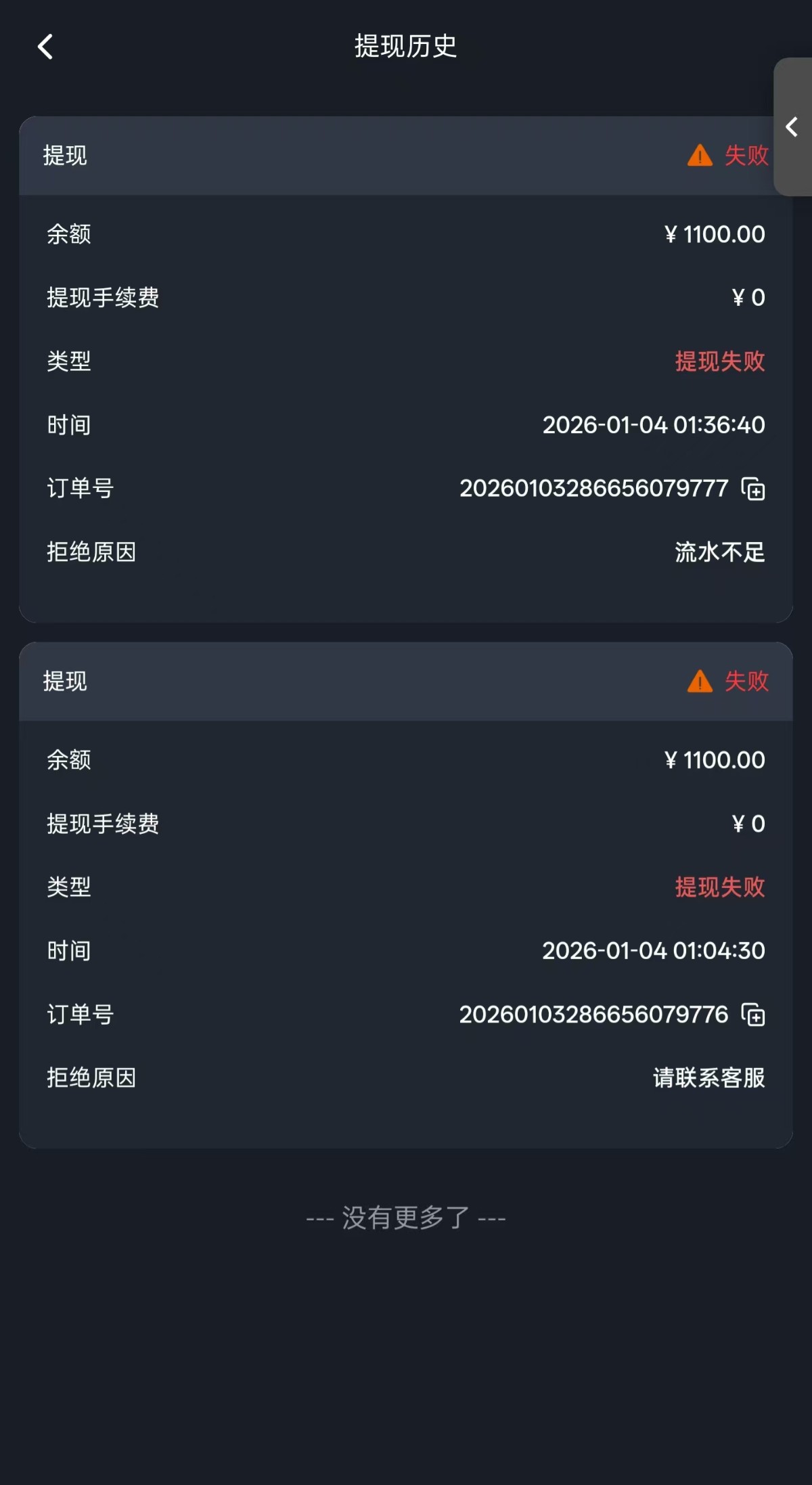Copy the order number ending in 79777
This screenshot has height=1485, width=812.
753,489
